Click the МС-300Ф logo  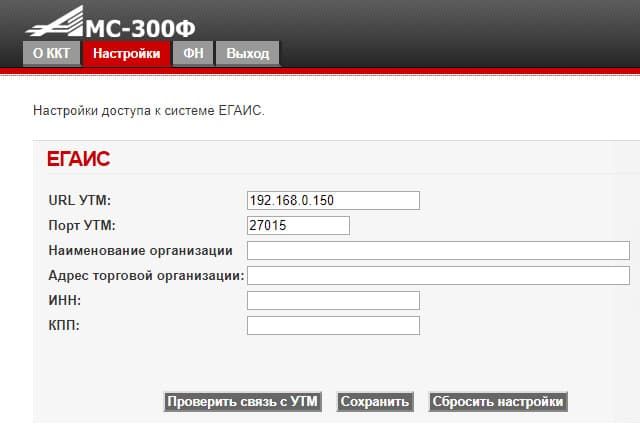pos(110,22)
